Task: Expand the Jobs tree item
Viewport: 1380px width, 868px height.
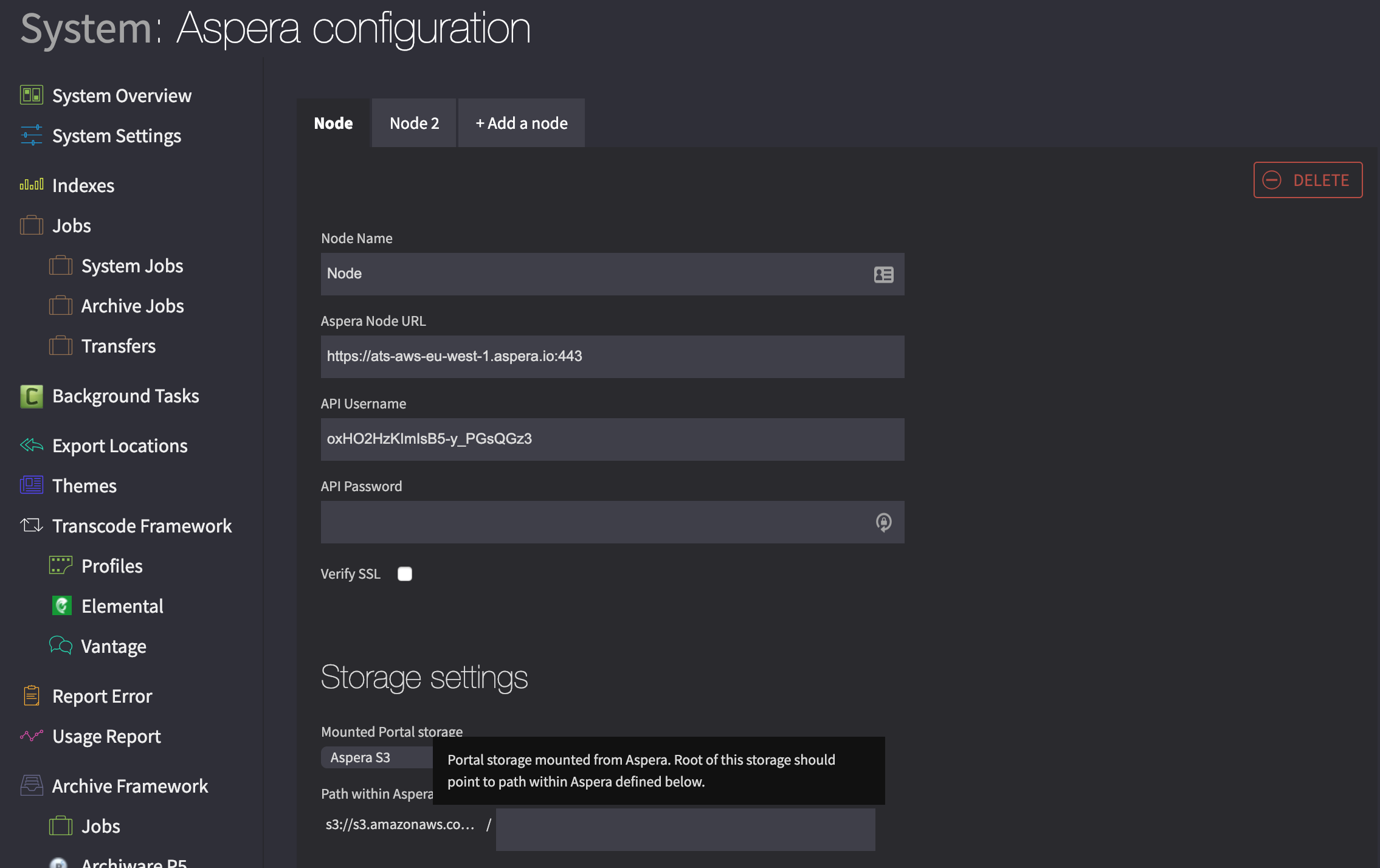Action: coord(71,224)
